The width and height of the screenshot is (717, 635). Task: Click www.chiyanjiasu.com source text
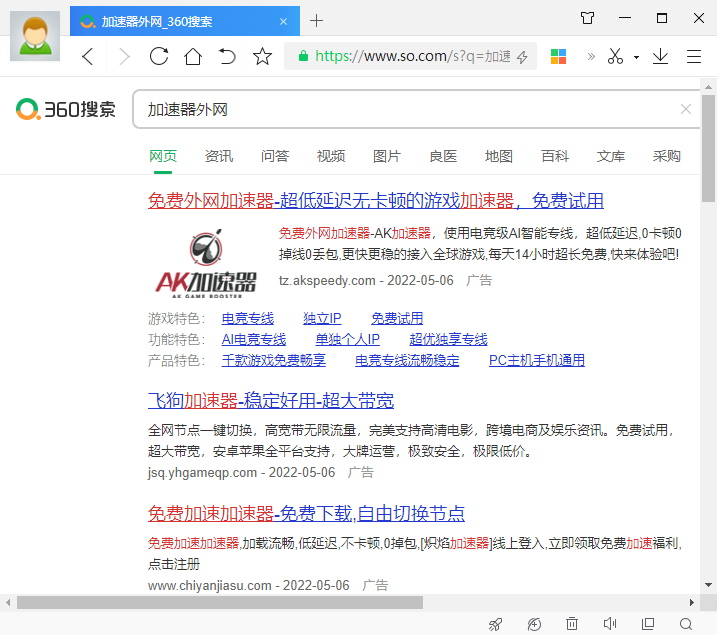[209, 585]
